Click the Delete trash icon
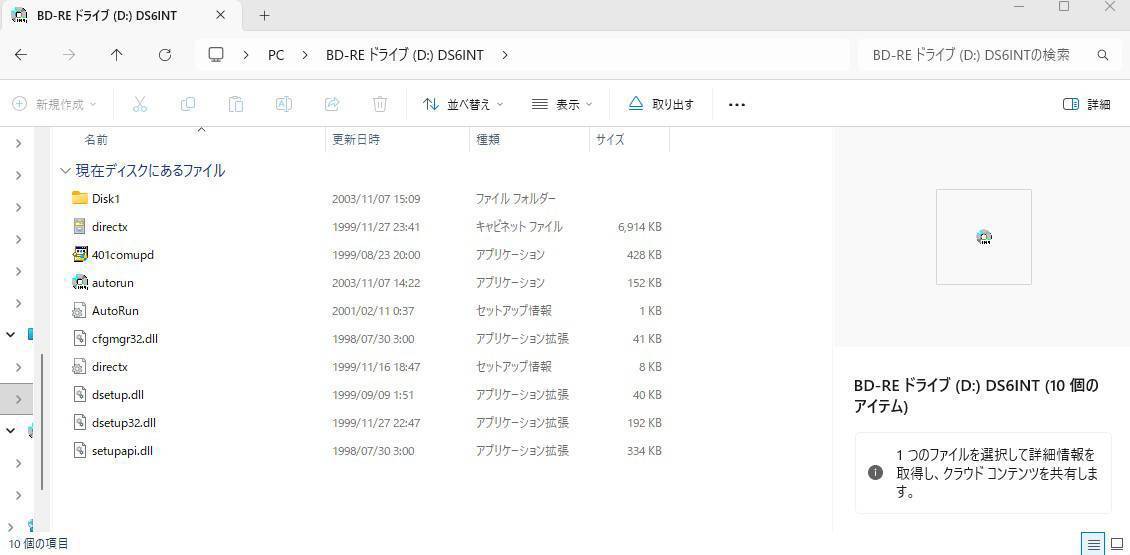1130x555 pixels. tap(381, 105)
